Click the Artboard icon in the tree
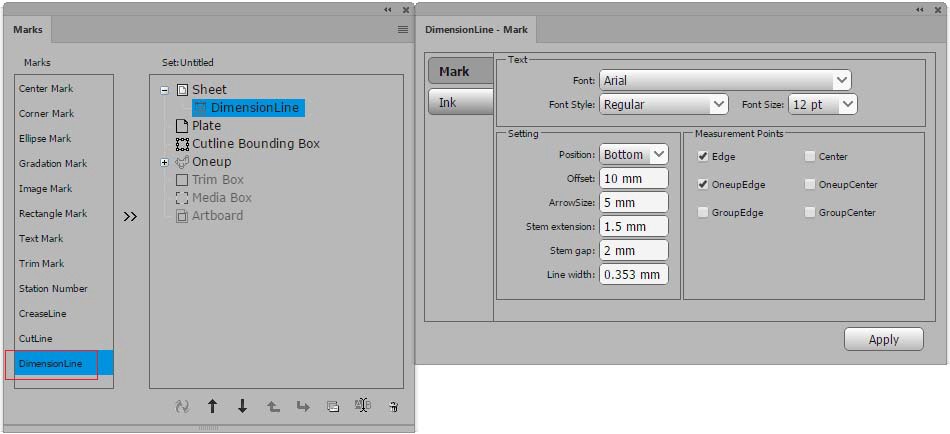 tap(182, 216)
